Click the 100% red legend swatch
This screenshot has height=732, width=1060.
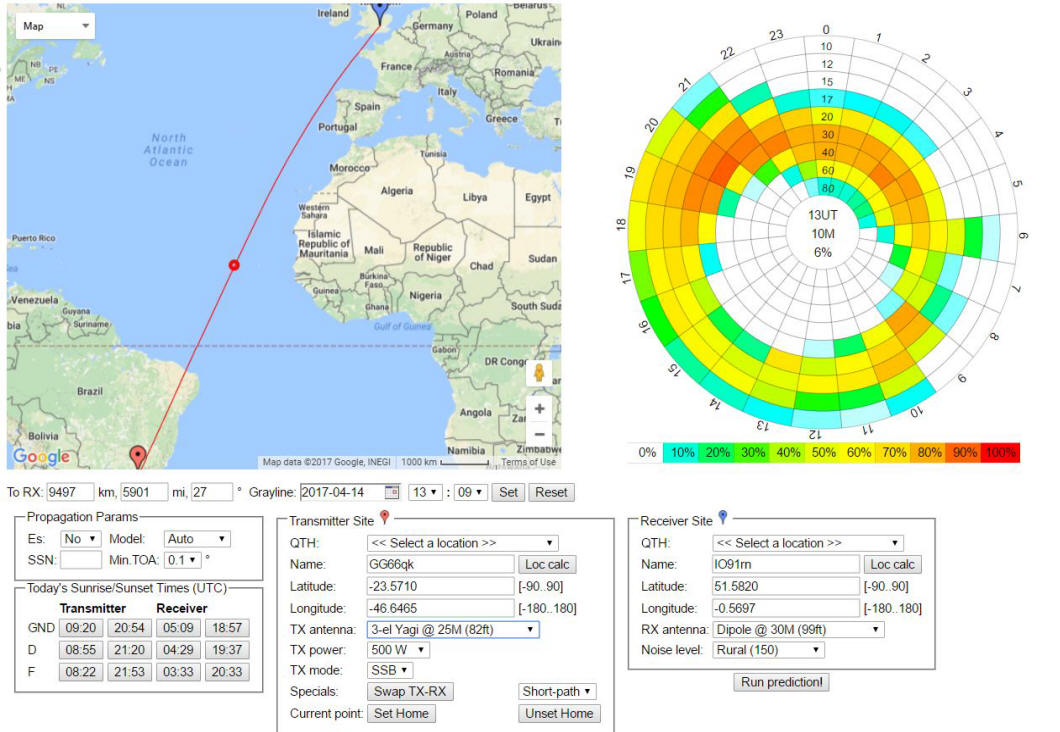1000,452
